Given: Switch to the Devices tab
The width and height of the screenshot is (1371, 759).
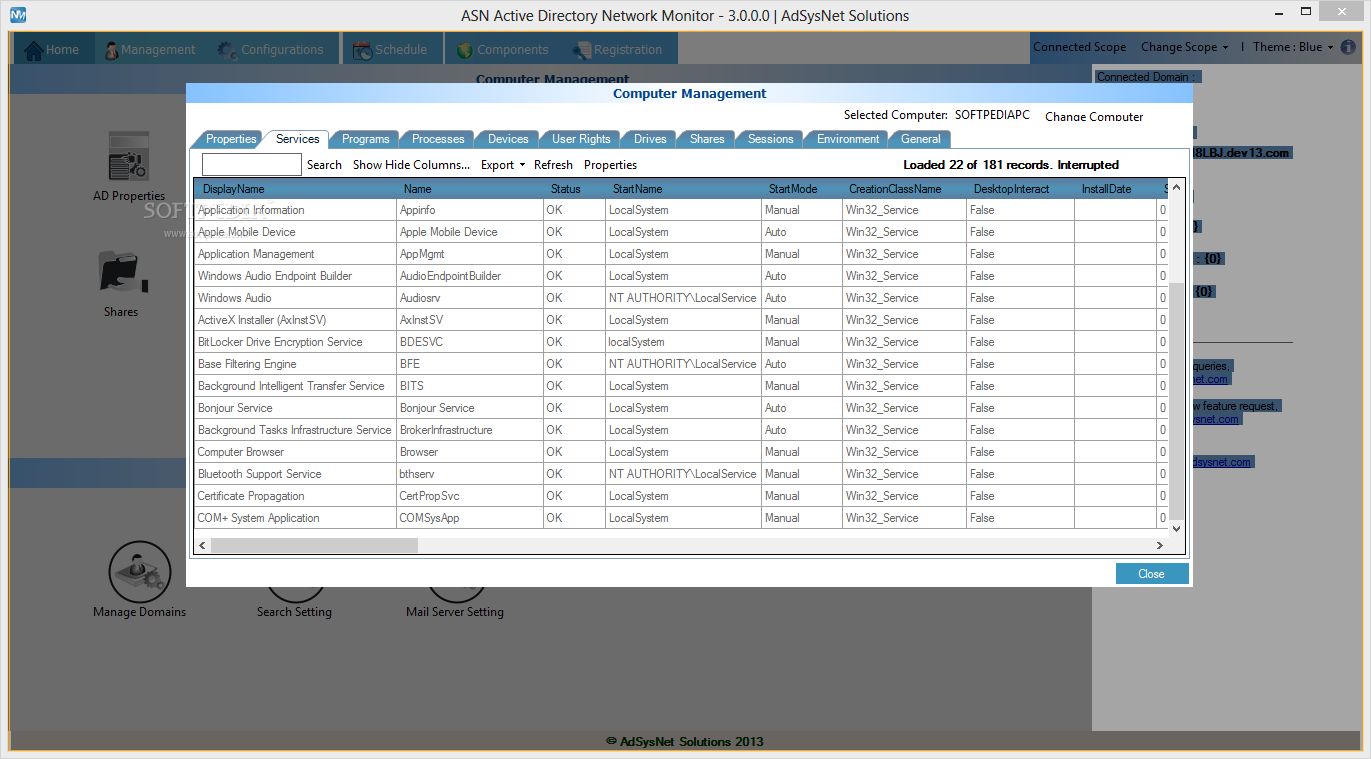Looking at the screenshot, I should pos(508,139).
